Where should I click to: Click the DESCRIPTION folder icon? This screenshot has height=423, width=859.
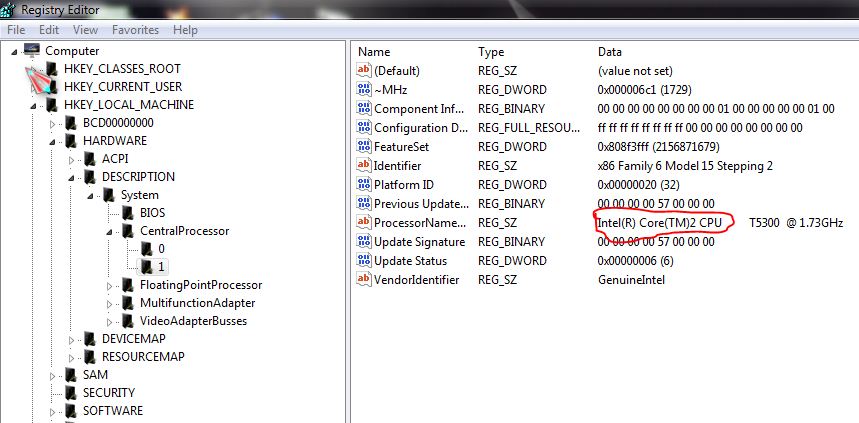click(89, 177)
